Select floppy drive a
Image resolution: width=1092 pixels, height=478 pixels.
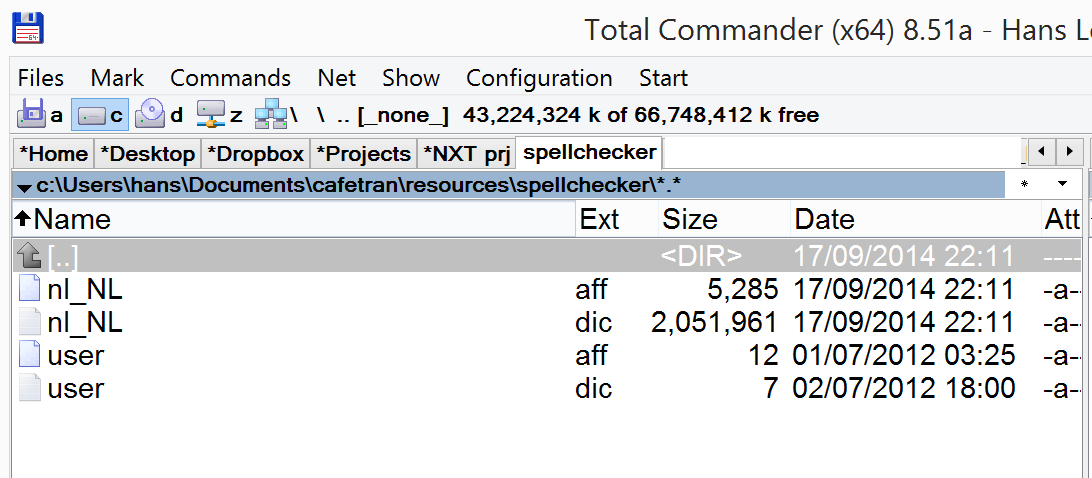coord(40,115)
